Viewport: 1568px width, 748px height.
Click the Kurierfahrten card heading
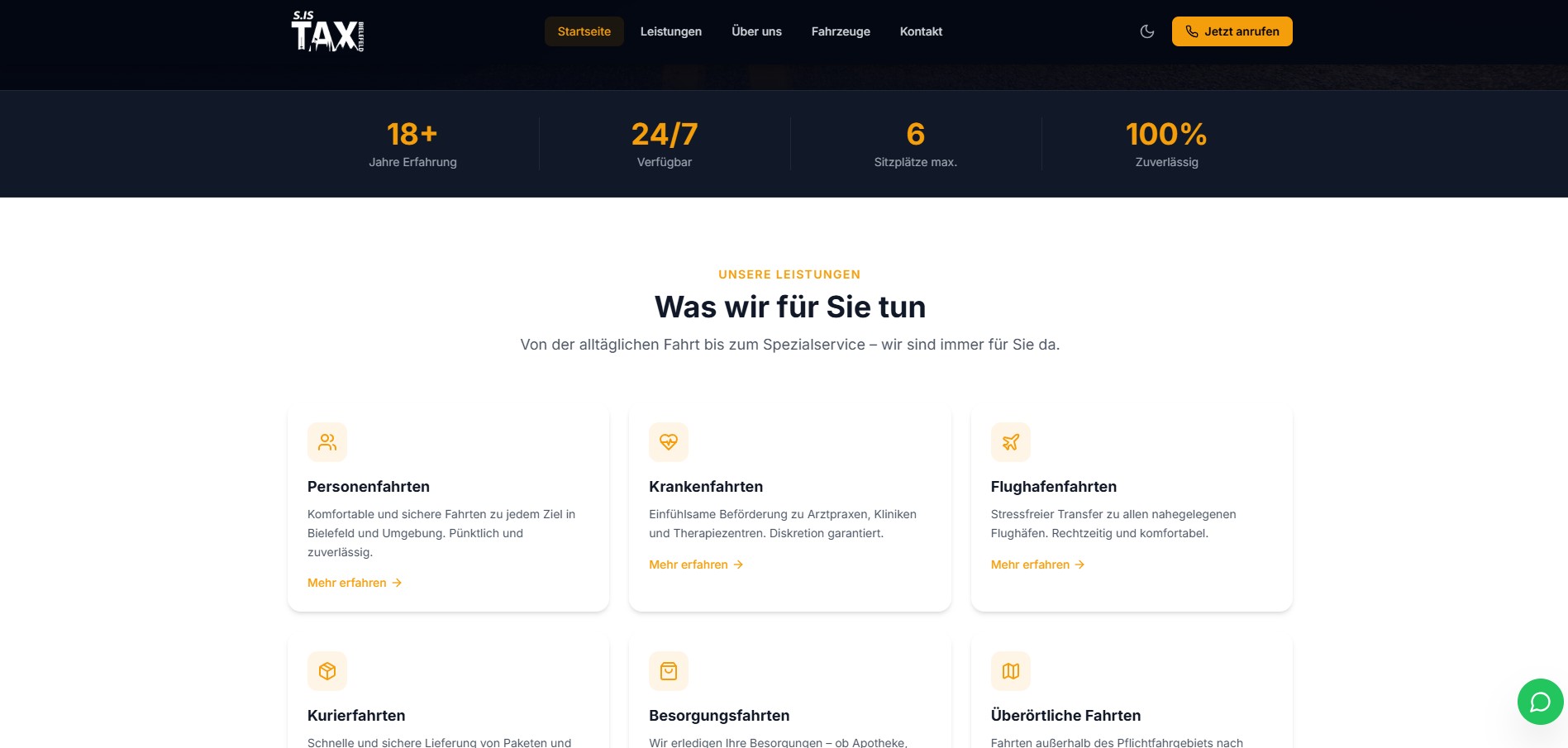point(356,716)
